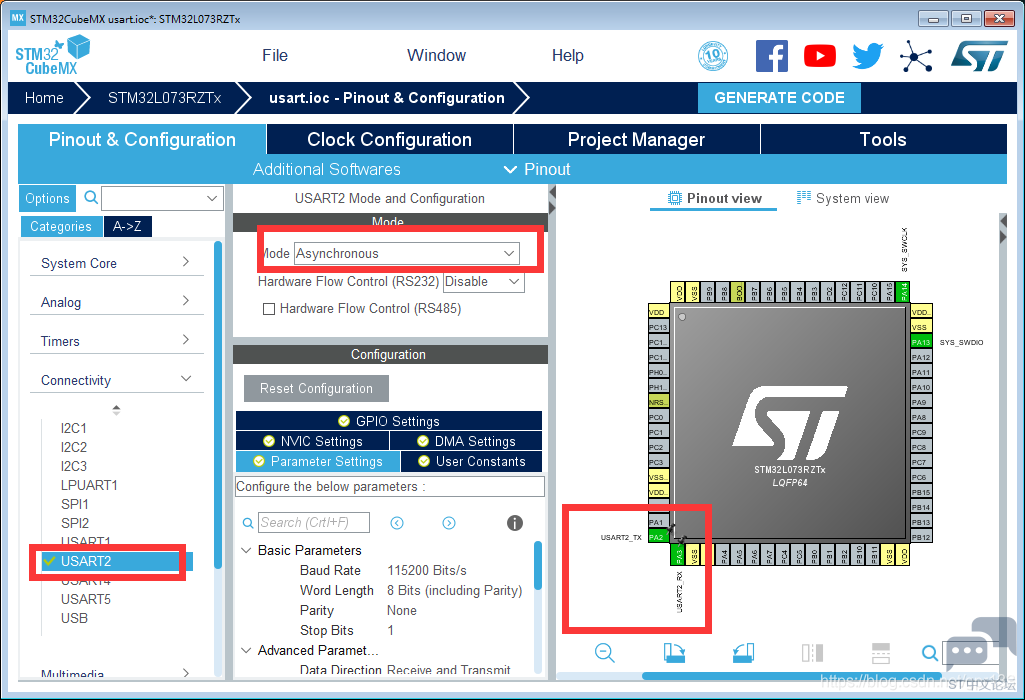Switch to System view

point(843,198)
